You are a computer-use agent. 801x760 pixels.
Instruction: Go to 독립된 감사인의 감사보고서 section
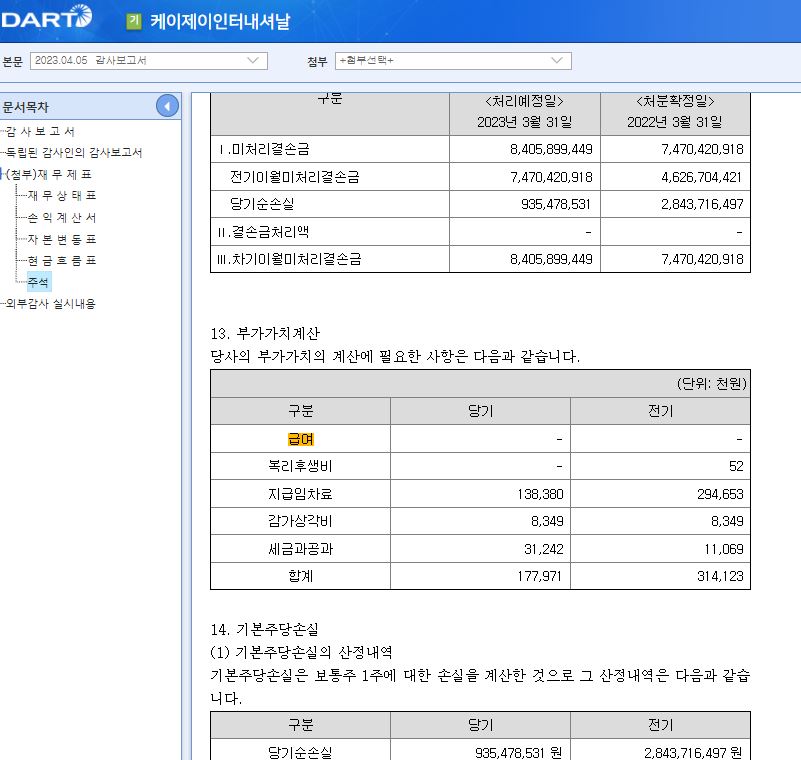[x=73, y=152]
